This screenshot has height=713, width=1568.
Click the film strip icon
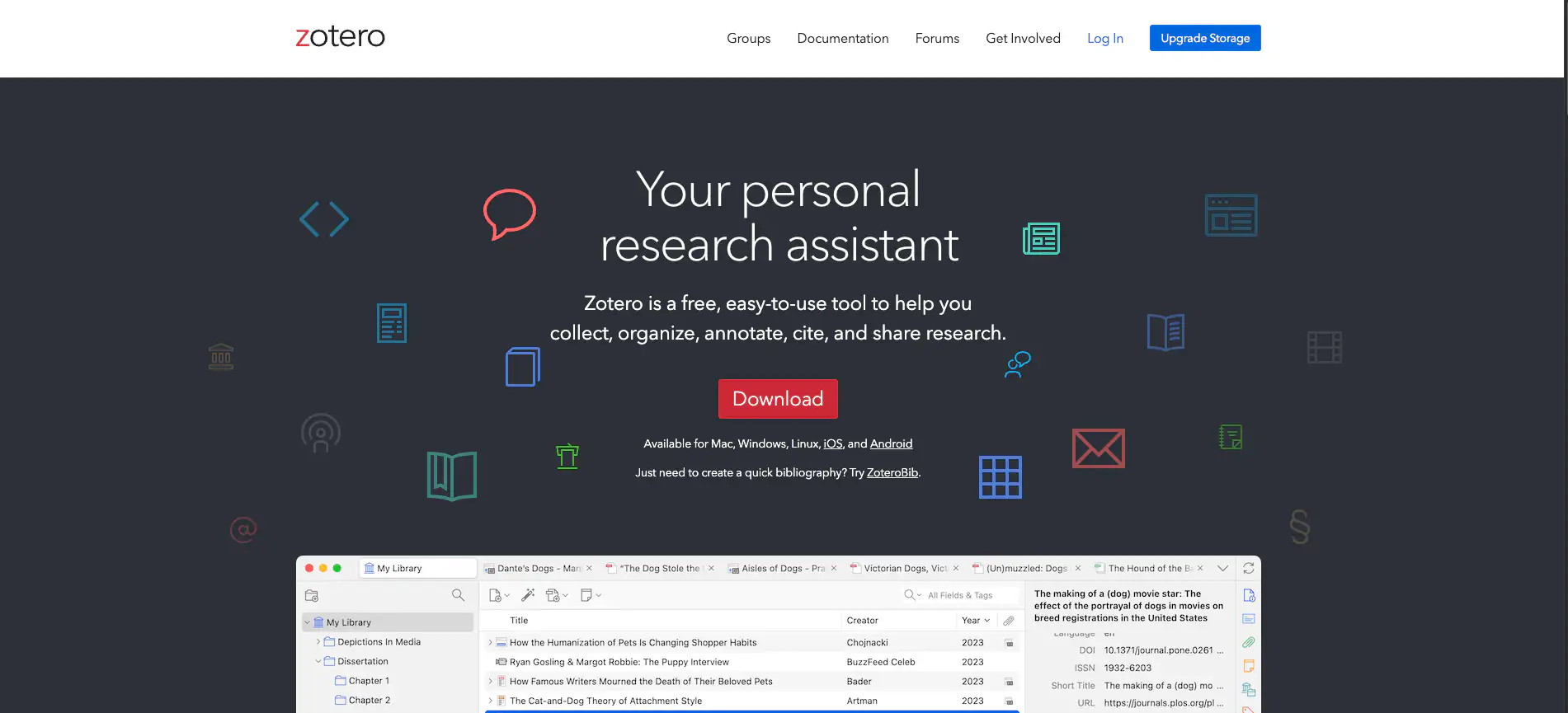1324,347
